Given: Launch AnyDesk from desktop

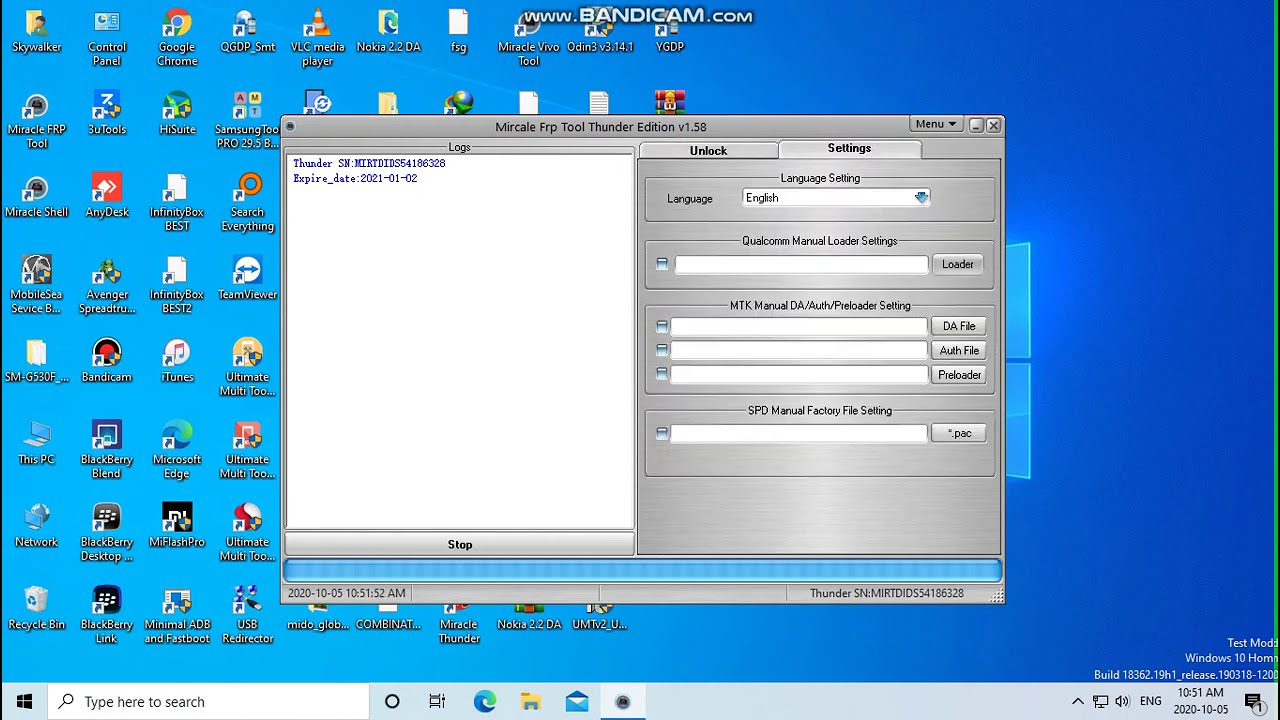Looking at the screenshot, I should pos(107,197).
